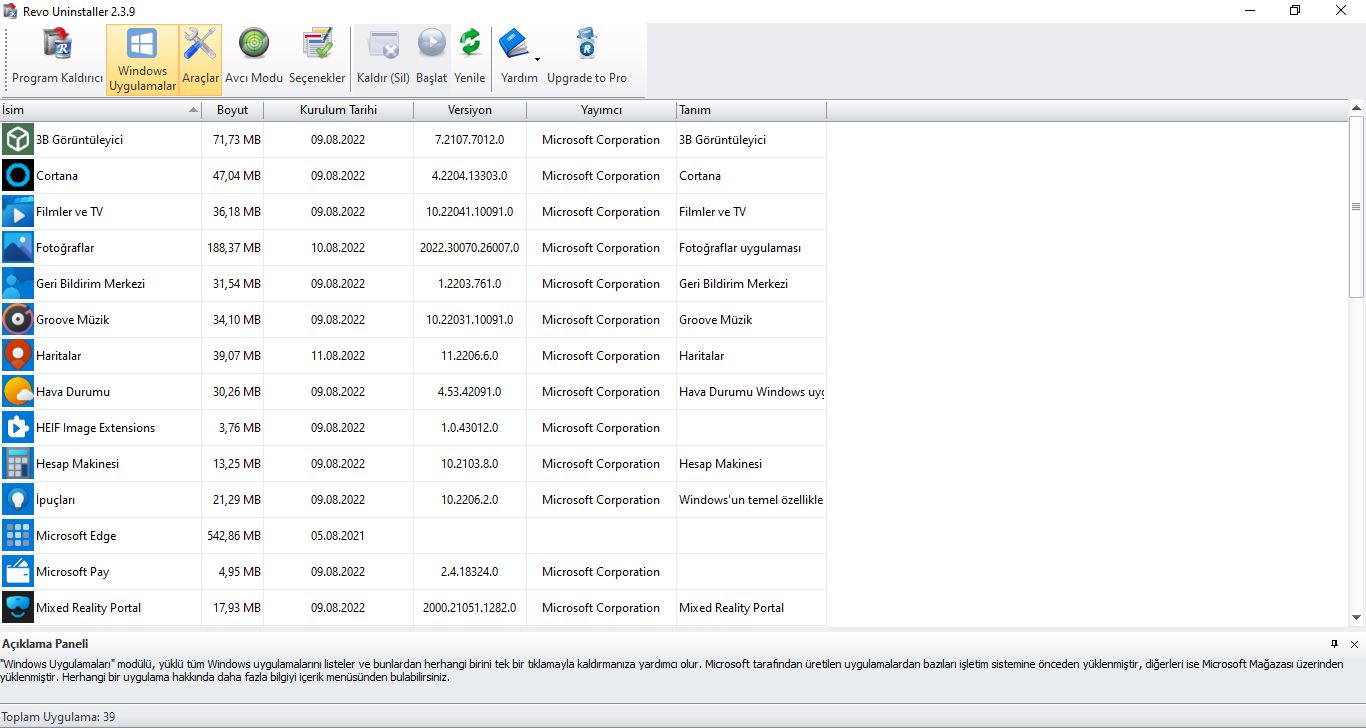The height and width of the screenshot is (728, 1366).
Task: Click Başlat start button
Action: 431,59
